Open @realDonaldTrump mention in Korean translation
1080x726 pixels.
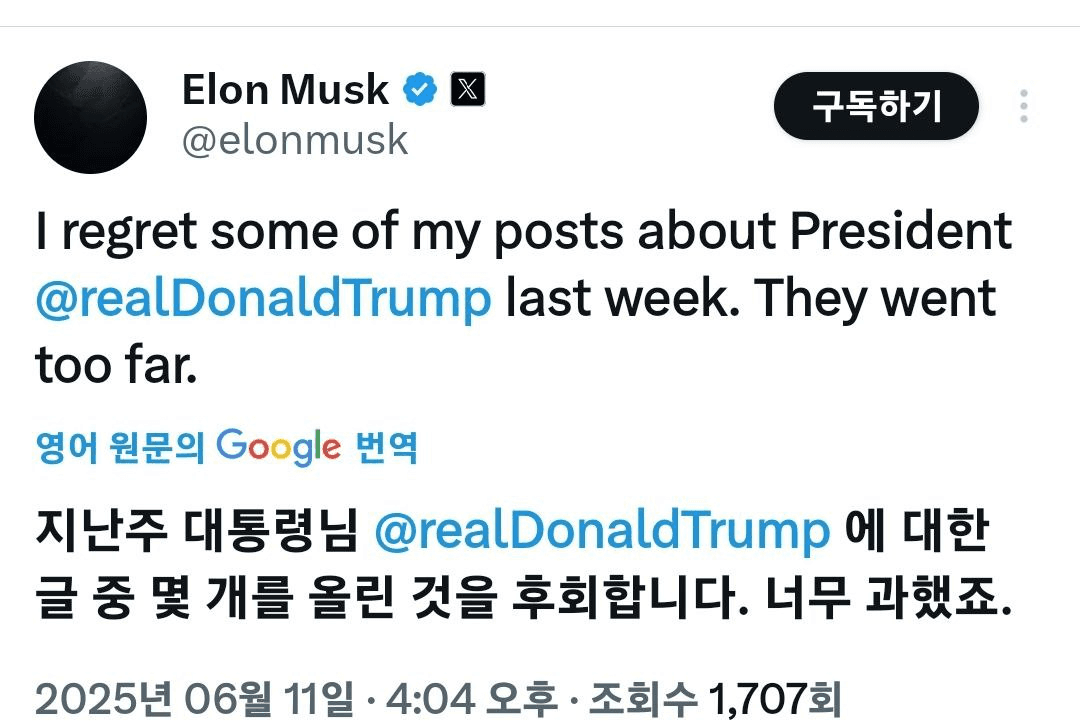click(x=602, y=531)
